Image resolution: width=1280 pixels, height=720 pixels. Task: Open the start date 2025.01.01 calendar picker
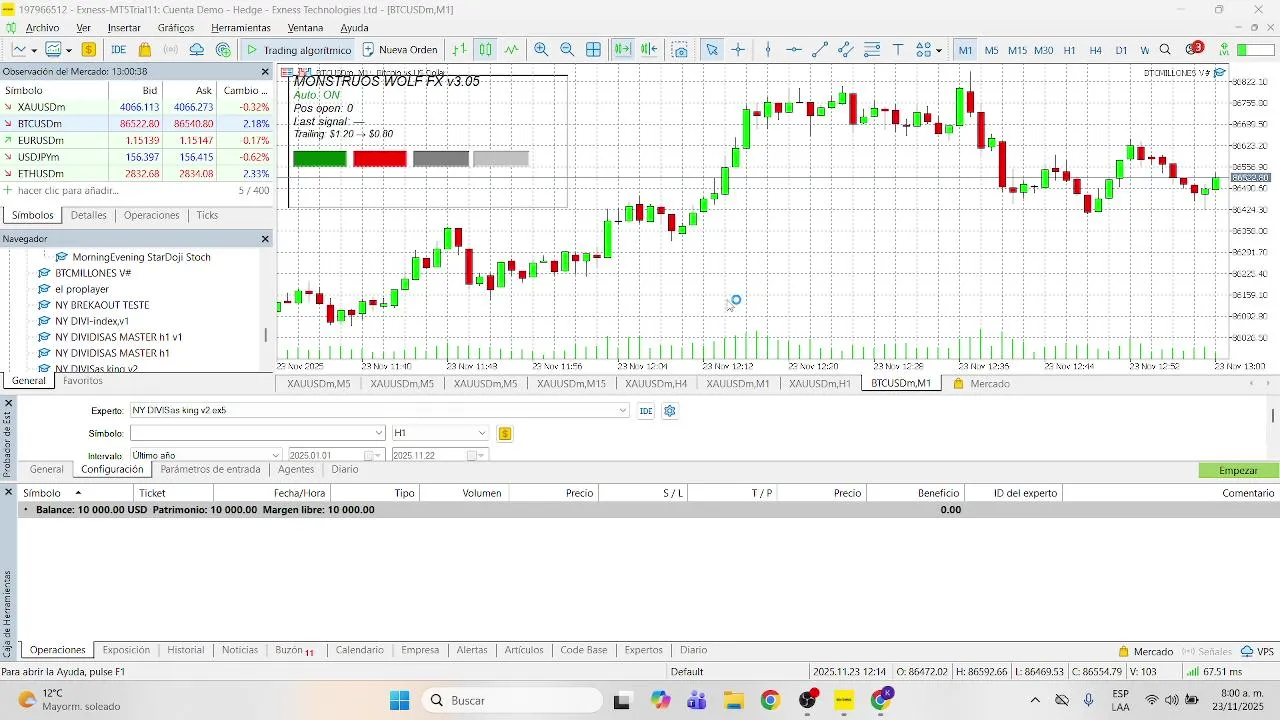click(x=372, y=455)
